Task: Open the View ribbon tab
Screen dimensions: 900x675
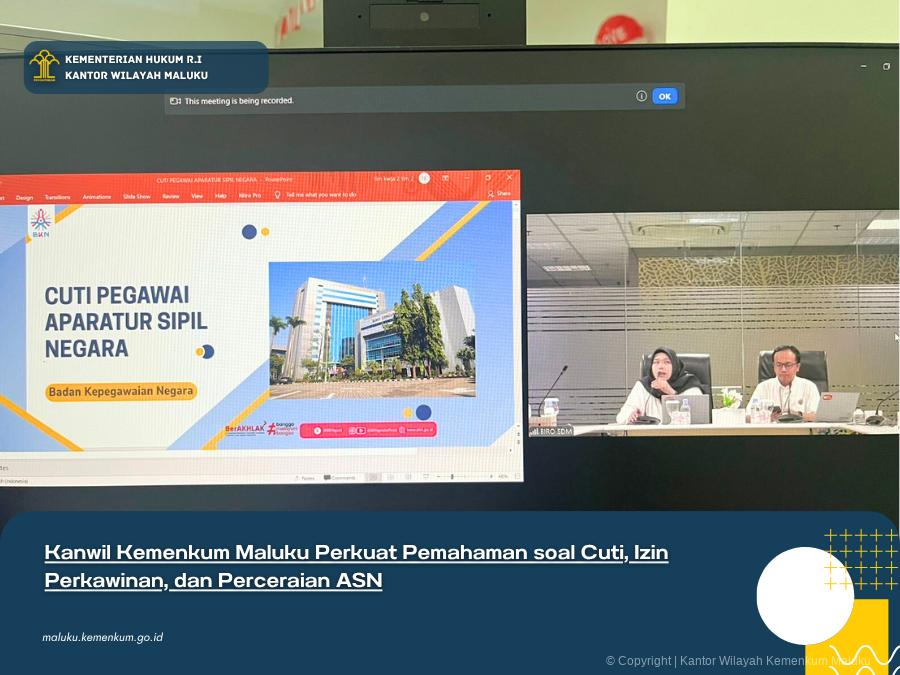Action: (x=197, y=196)
